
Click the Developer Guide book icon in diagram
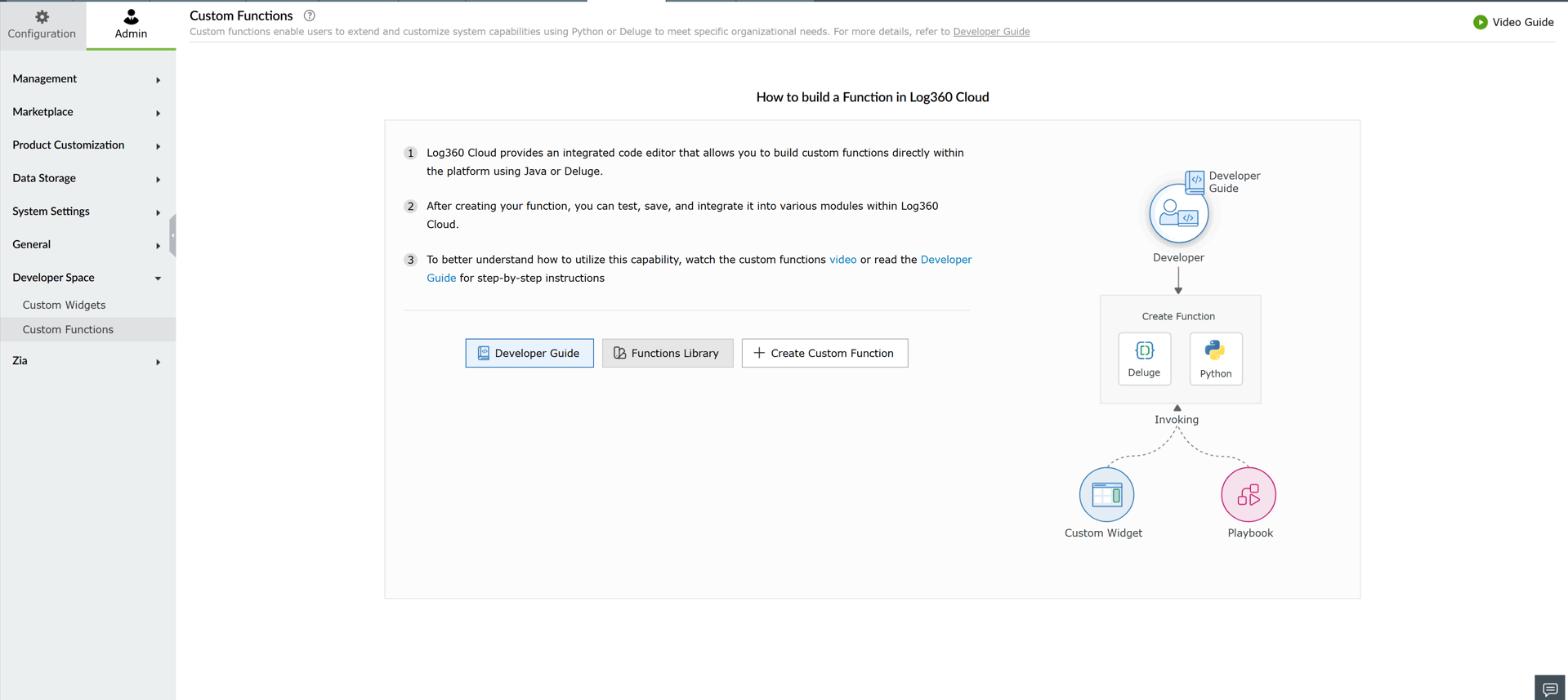tap(1195, 181)
